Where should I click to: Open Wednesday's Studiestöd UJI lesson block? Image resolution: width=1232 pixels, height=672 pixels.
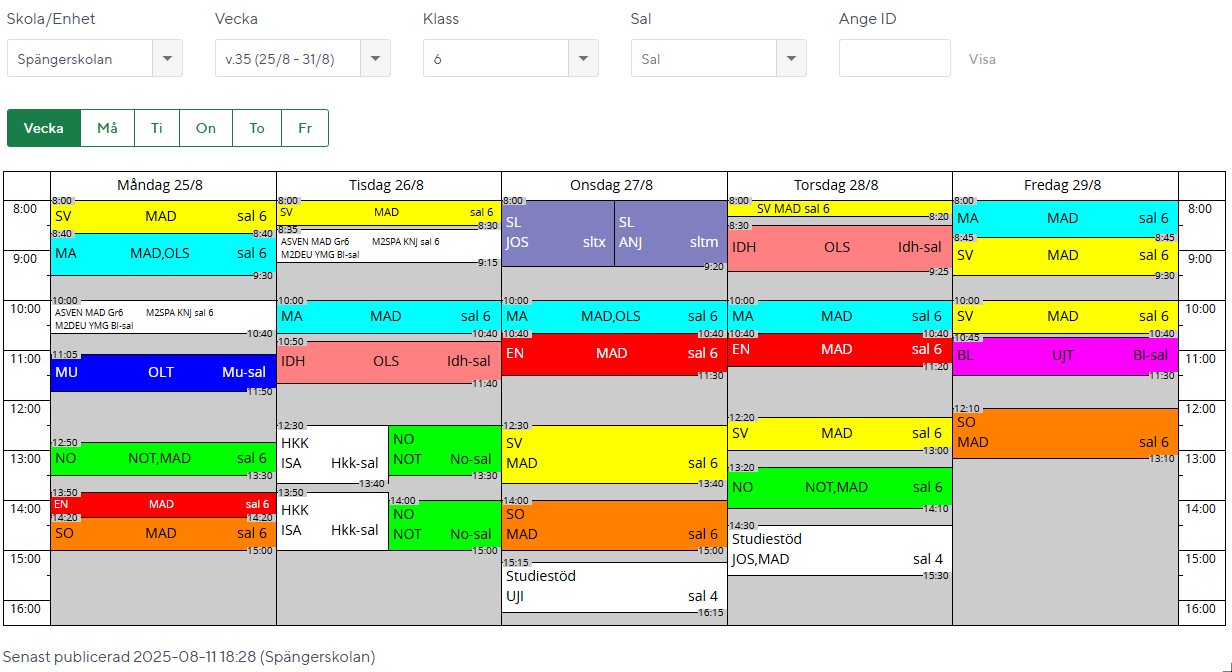613,587
